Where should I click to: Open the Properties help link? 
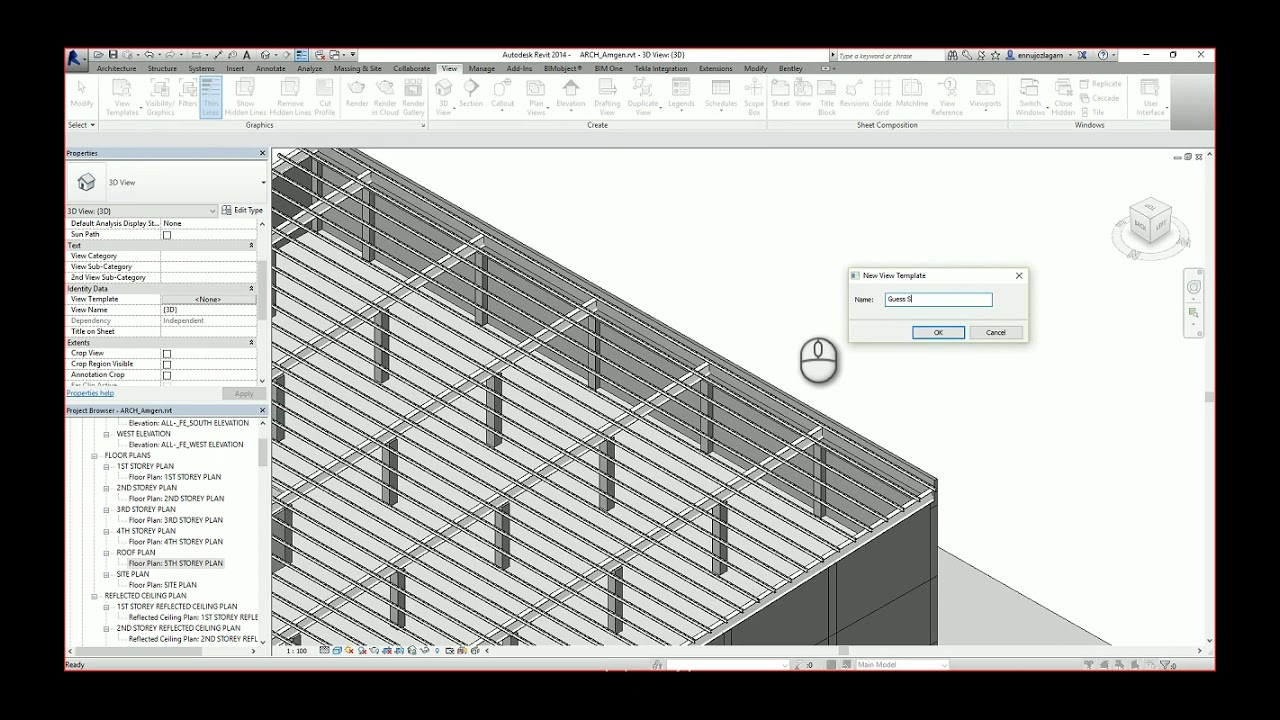[x=90, y=394]
